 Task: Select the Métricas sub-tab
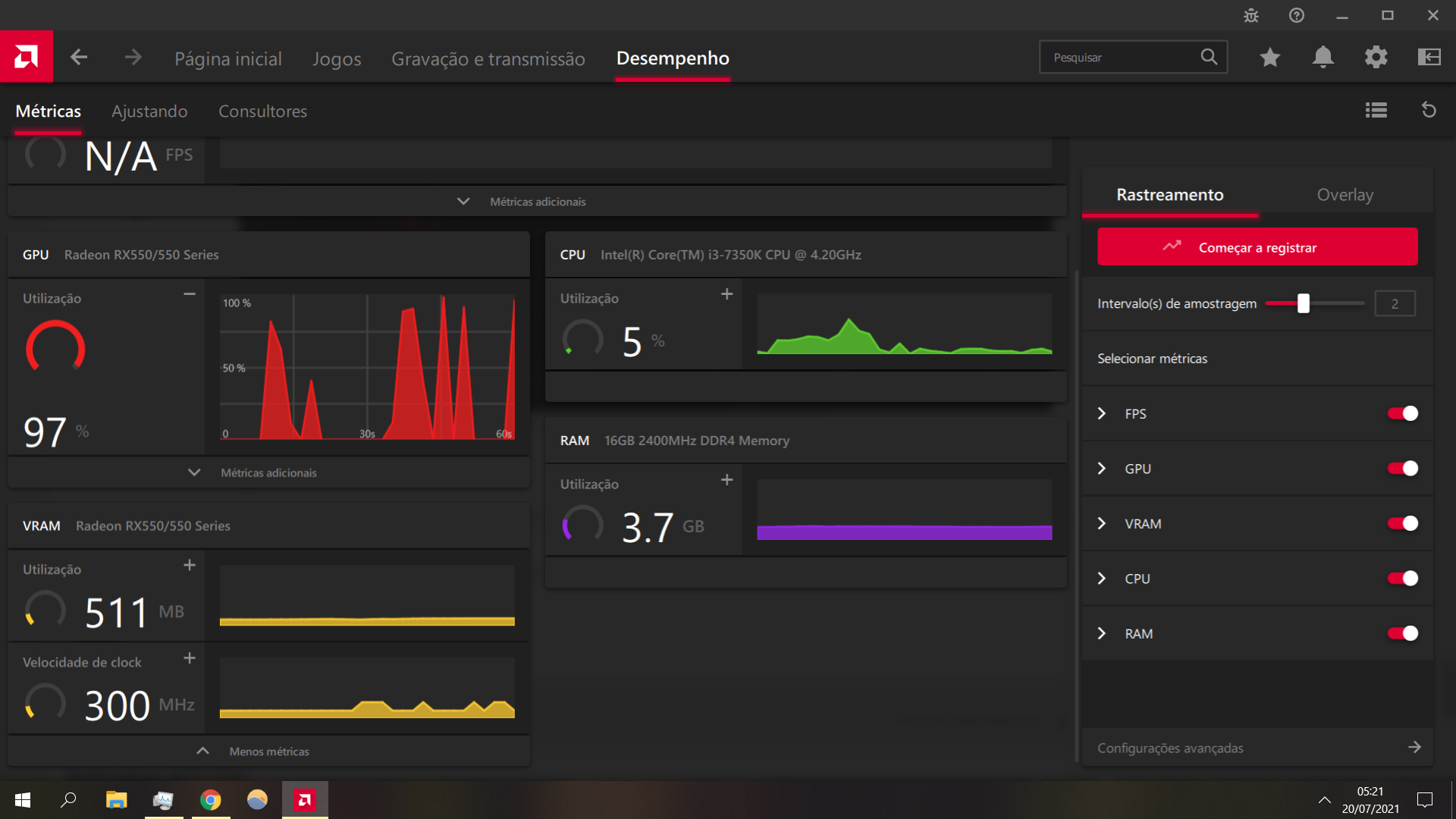tap(49, 111)
